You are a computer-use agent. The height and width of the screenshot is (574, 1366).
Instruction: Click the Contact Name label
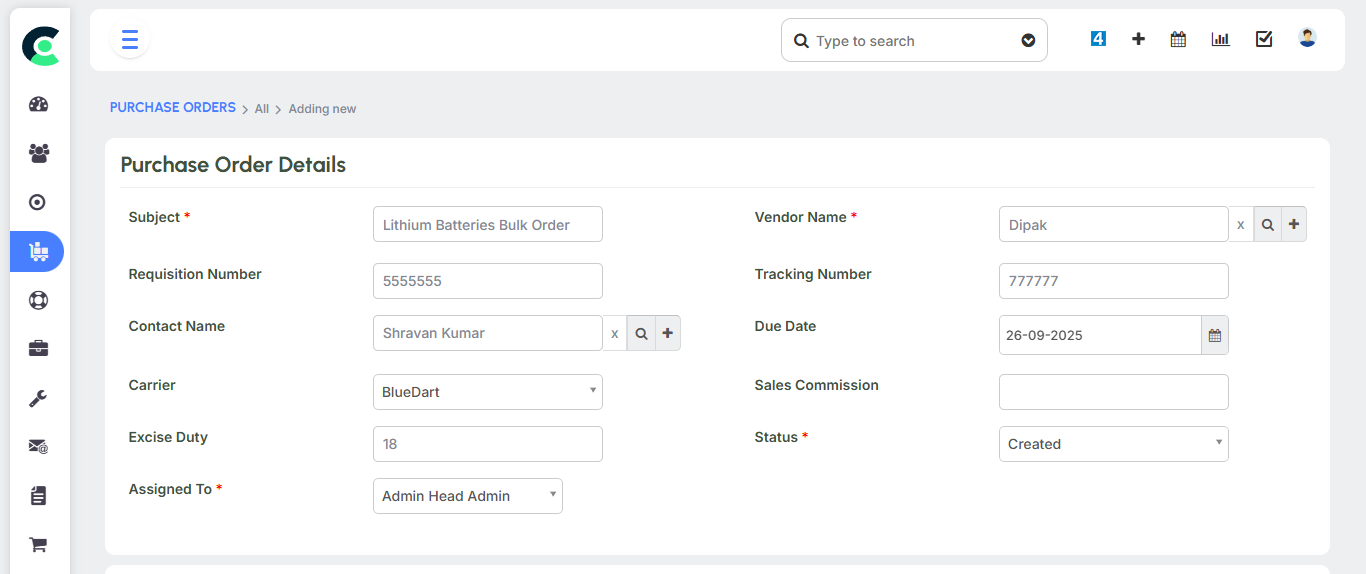(x=177, y=326)
